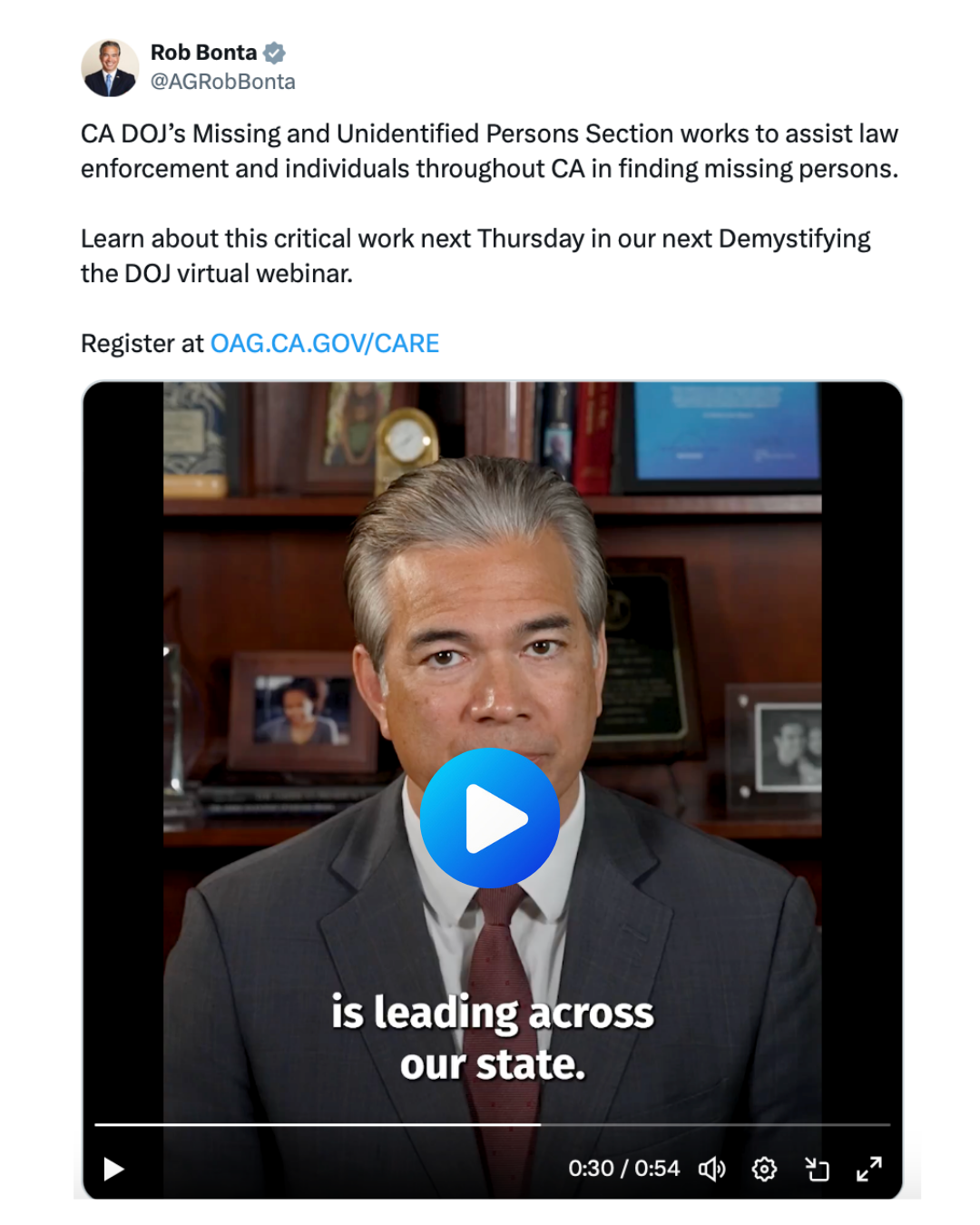Click the Rob Bonta display name

(203, 53)
